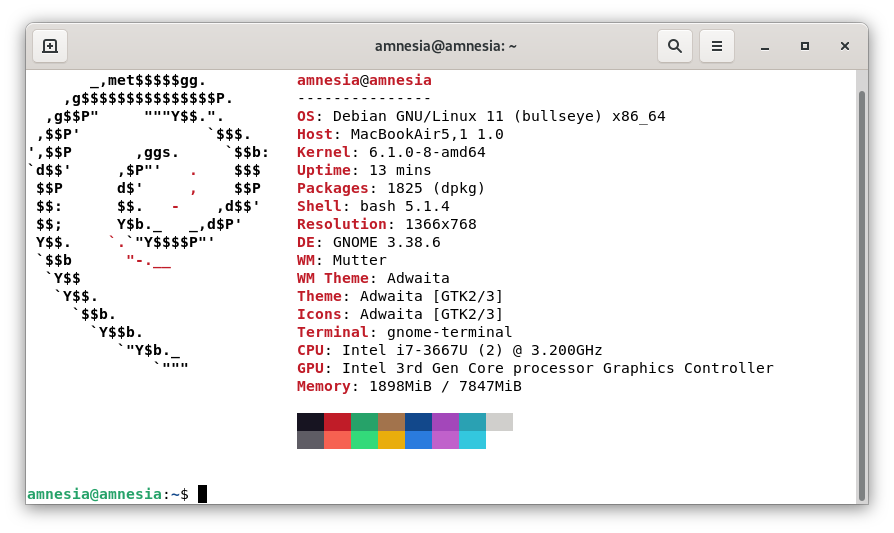Click the pink-violet color block
This screenshot has height=533, width=894.
pos(445,440)
